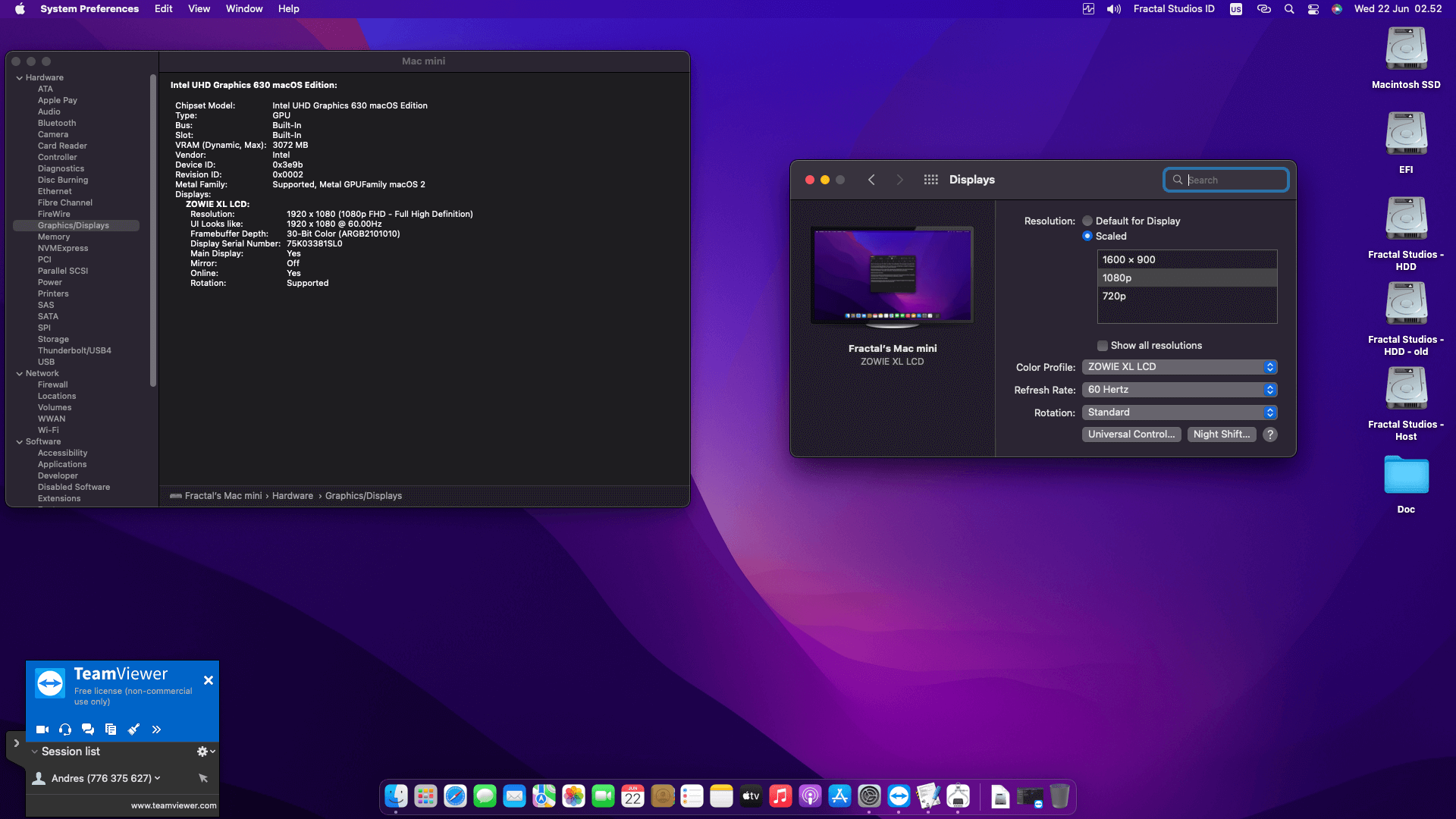1456x819 pixels.
Task: Click Siri icon in menu bar
Action: [1337, 9]
